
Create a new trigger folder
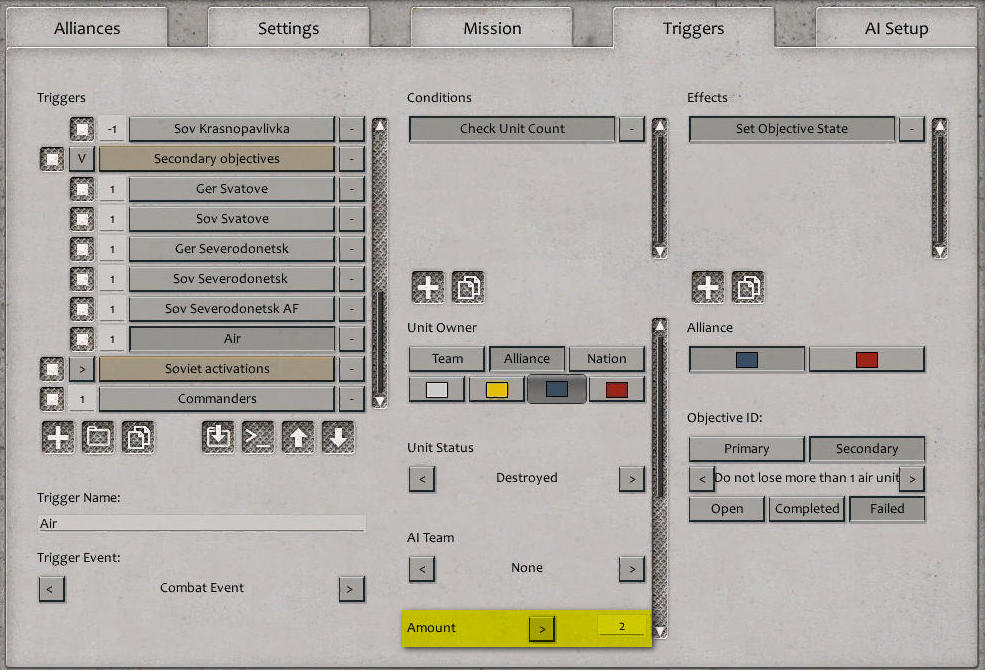point(98,437)
